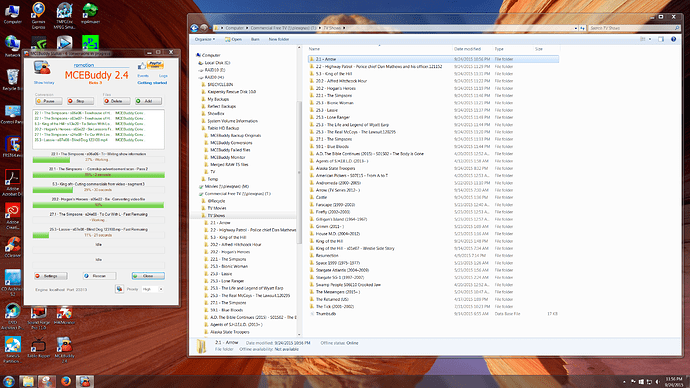
Task: Open Table Ripper desktop icon
Action: [38, 348]
